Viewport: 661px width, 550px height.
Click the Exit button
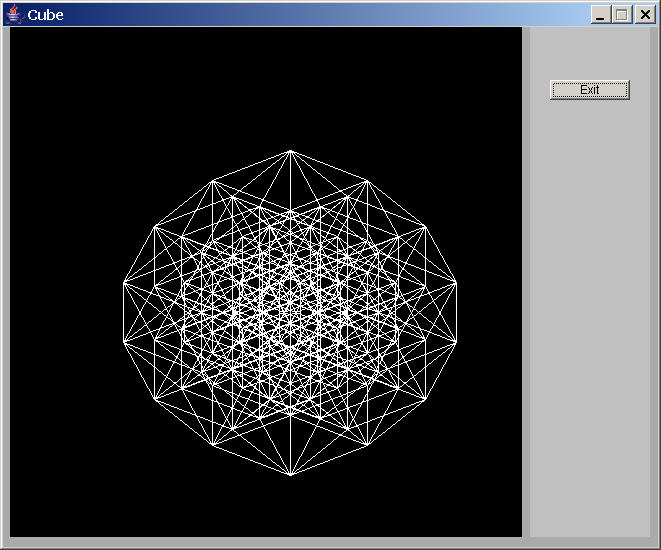click(589, 90)
